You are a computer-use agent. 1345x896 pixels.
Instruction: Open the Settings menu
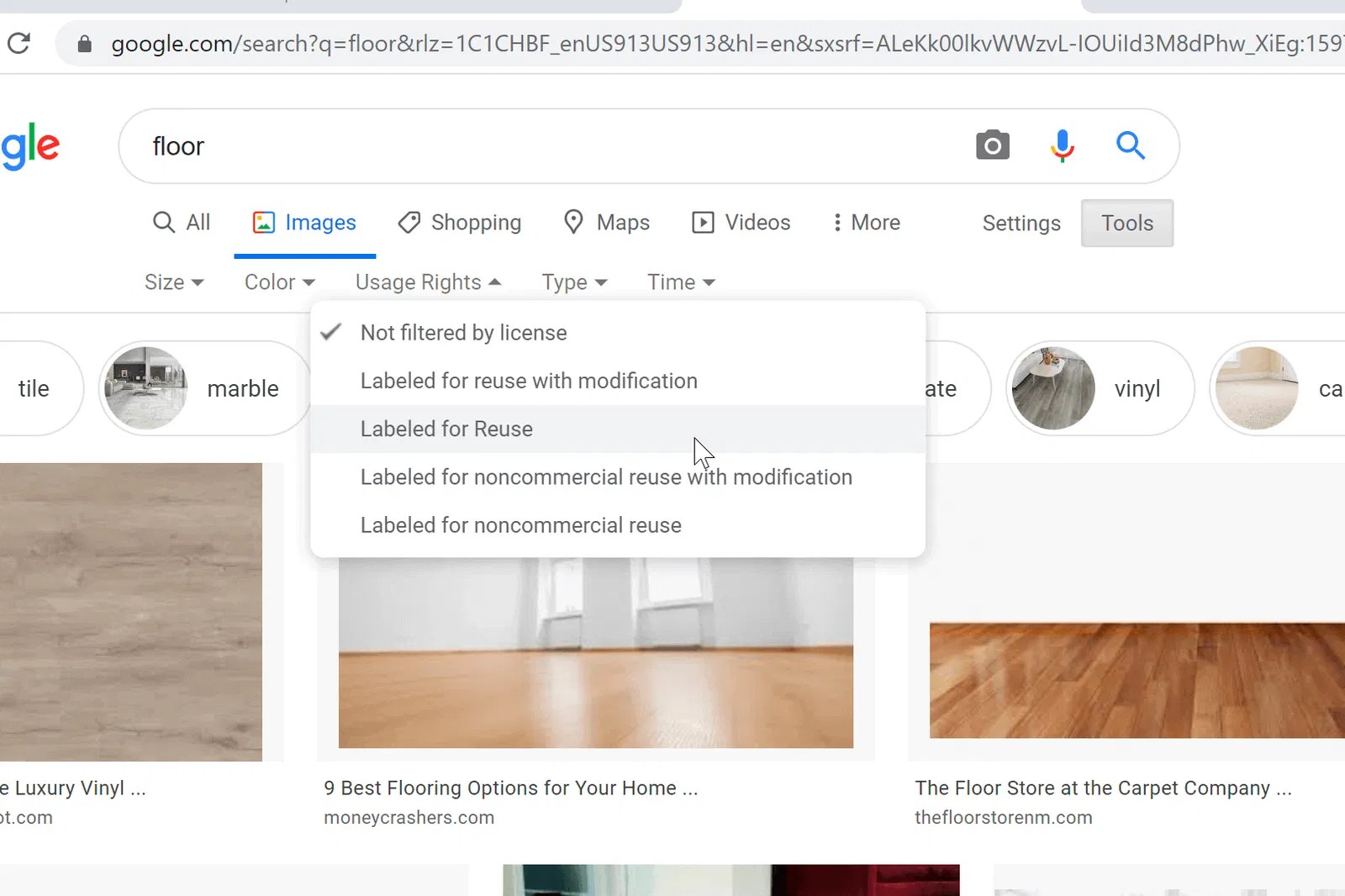(x=1021, y=223)
